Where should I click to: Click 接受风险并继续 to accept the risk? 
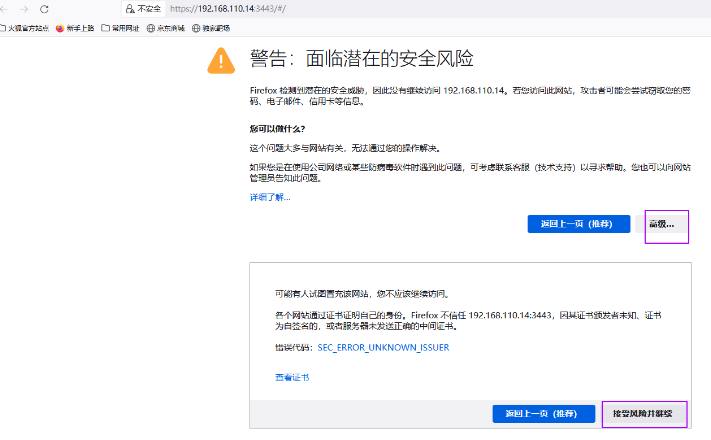pyautogui.click(x=643, y=414)
